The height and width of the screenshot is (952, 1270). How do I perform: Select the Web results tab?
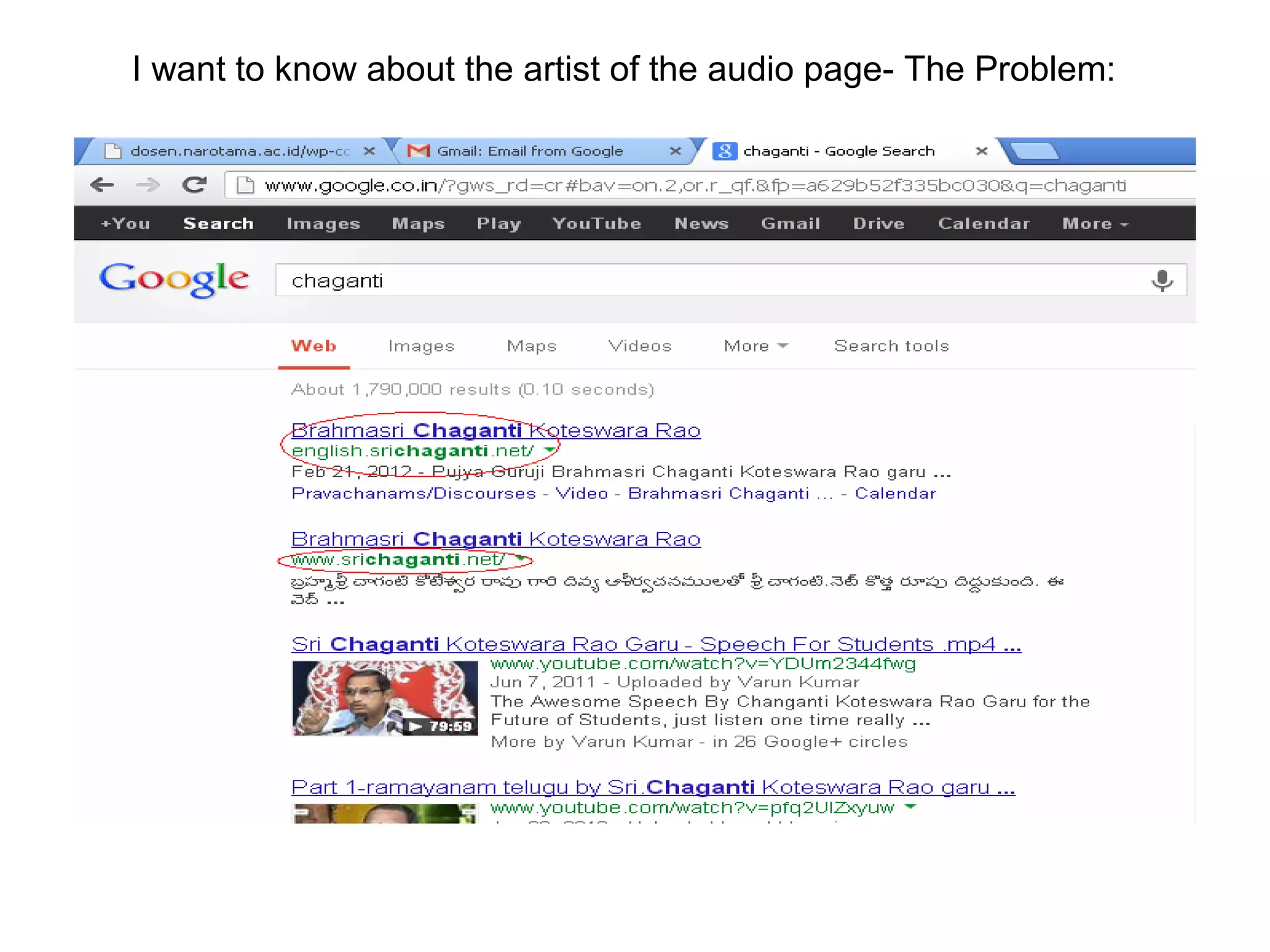pyautogui.click(x=314, y=346)
